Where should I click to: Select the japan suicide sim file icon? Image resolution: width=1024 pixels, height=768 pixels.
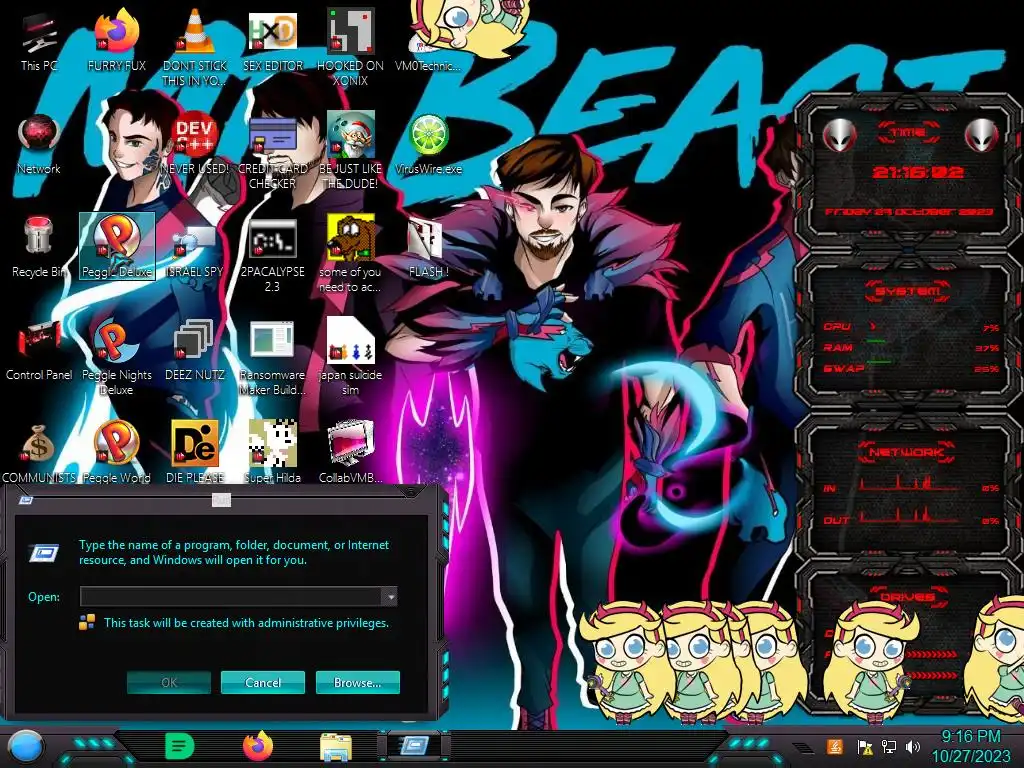pos(350,357)
